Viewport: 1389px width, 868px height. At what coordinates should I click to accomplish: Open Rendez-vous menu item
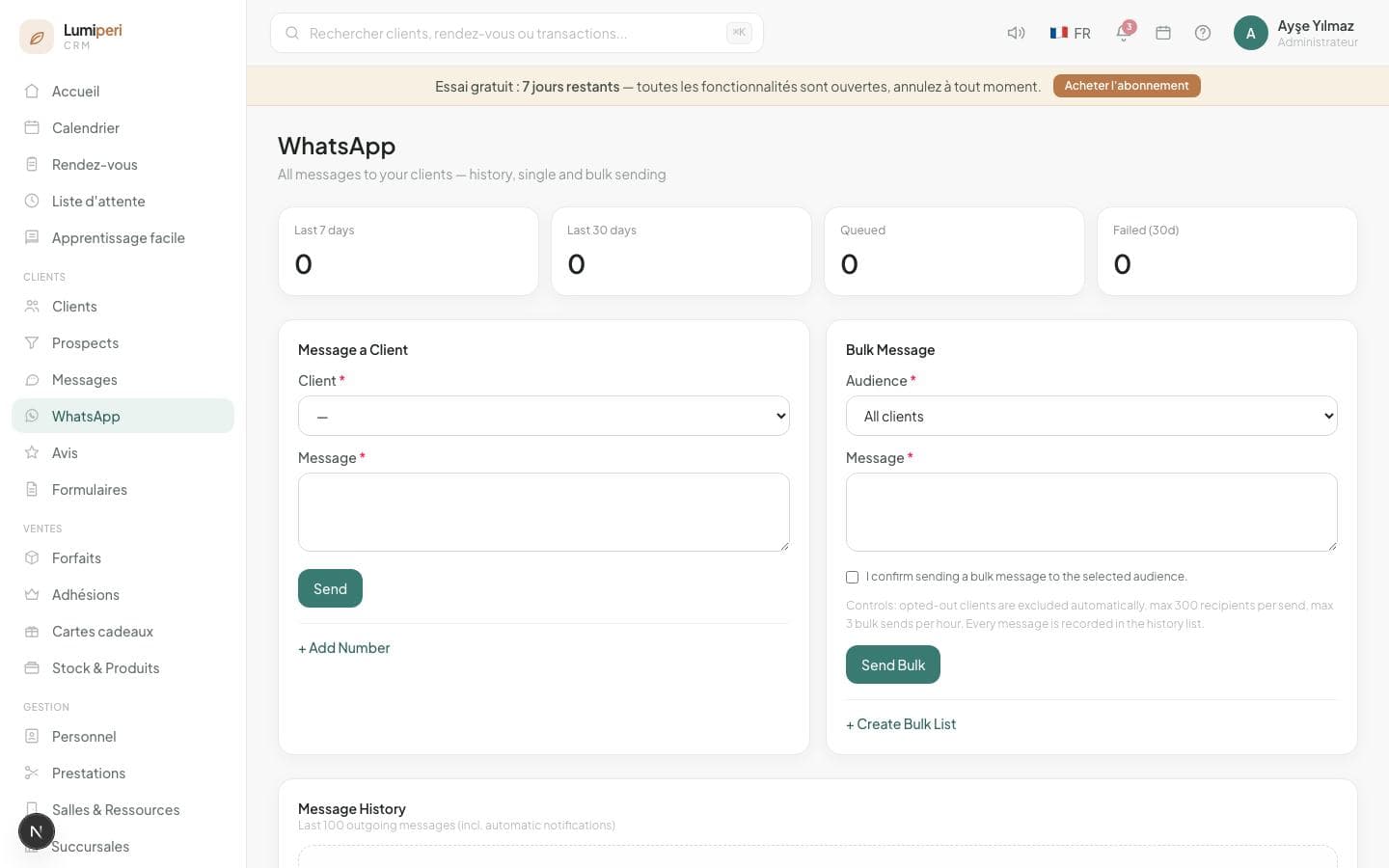123,164
